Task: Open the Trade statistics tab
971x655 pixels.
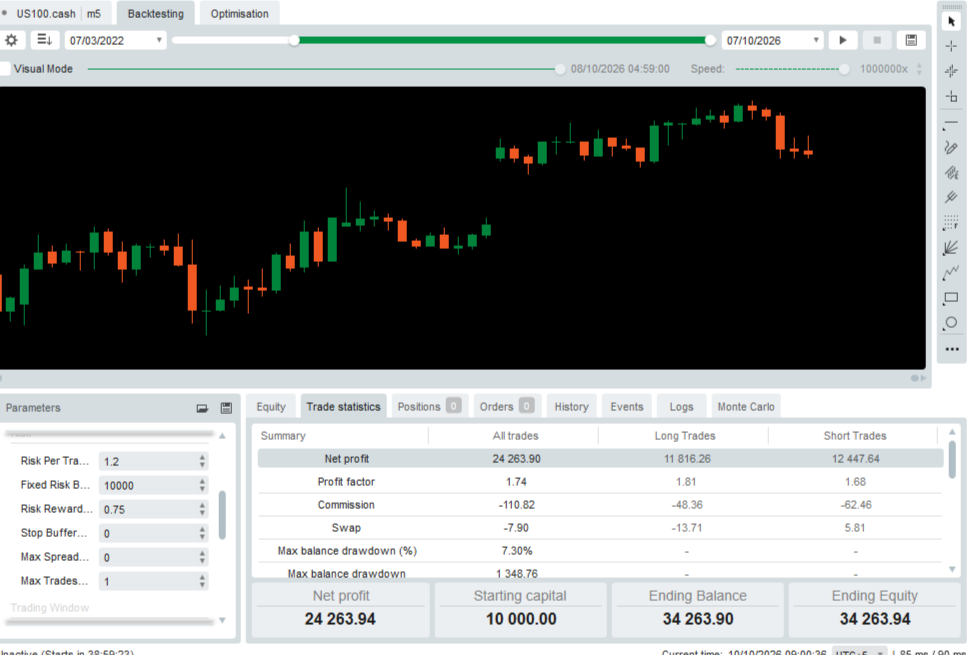Action: [x=344, y=407]
